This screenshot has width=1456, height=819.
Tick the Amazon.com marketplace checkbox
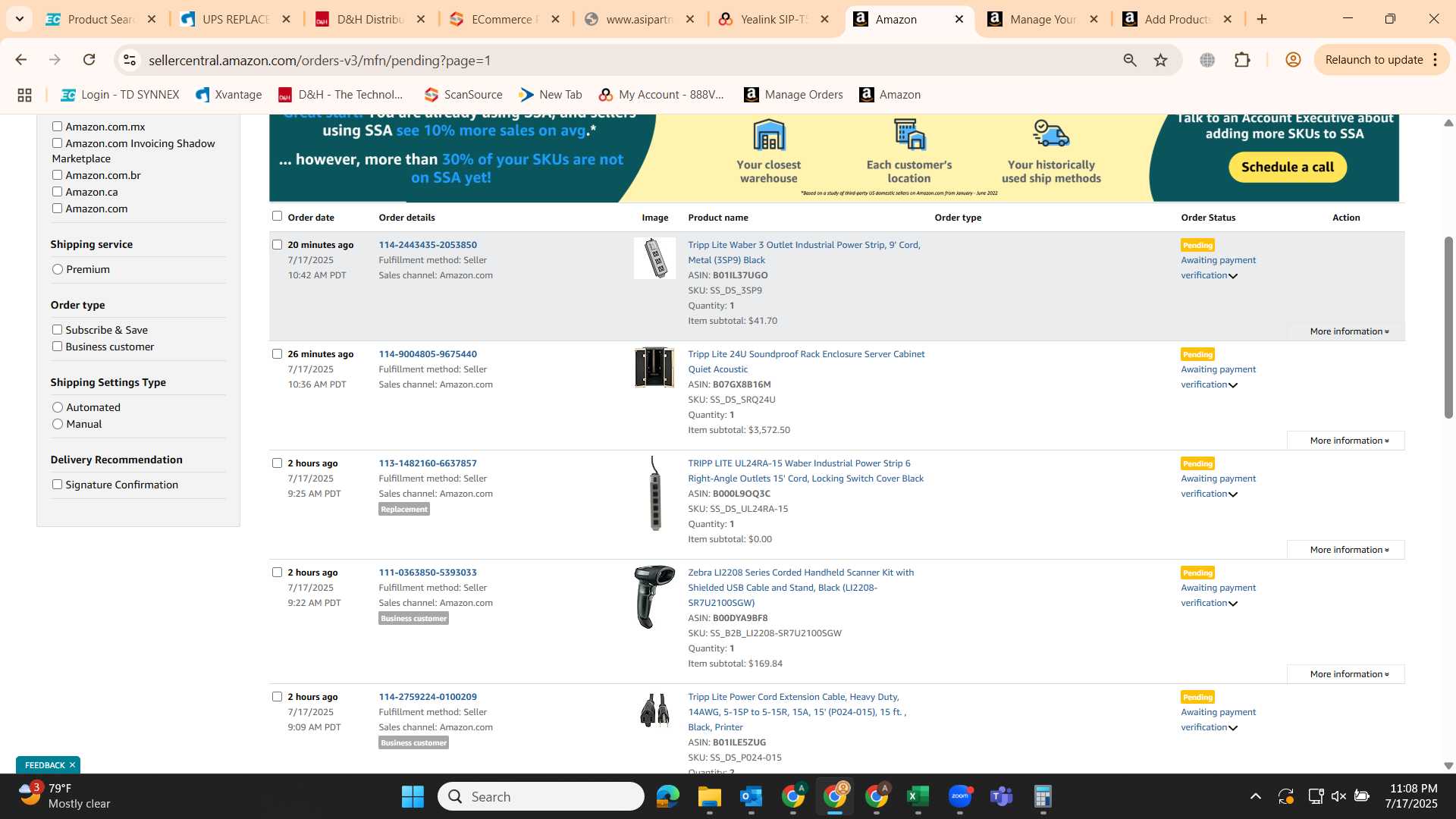click(x=57, y=209)
